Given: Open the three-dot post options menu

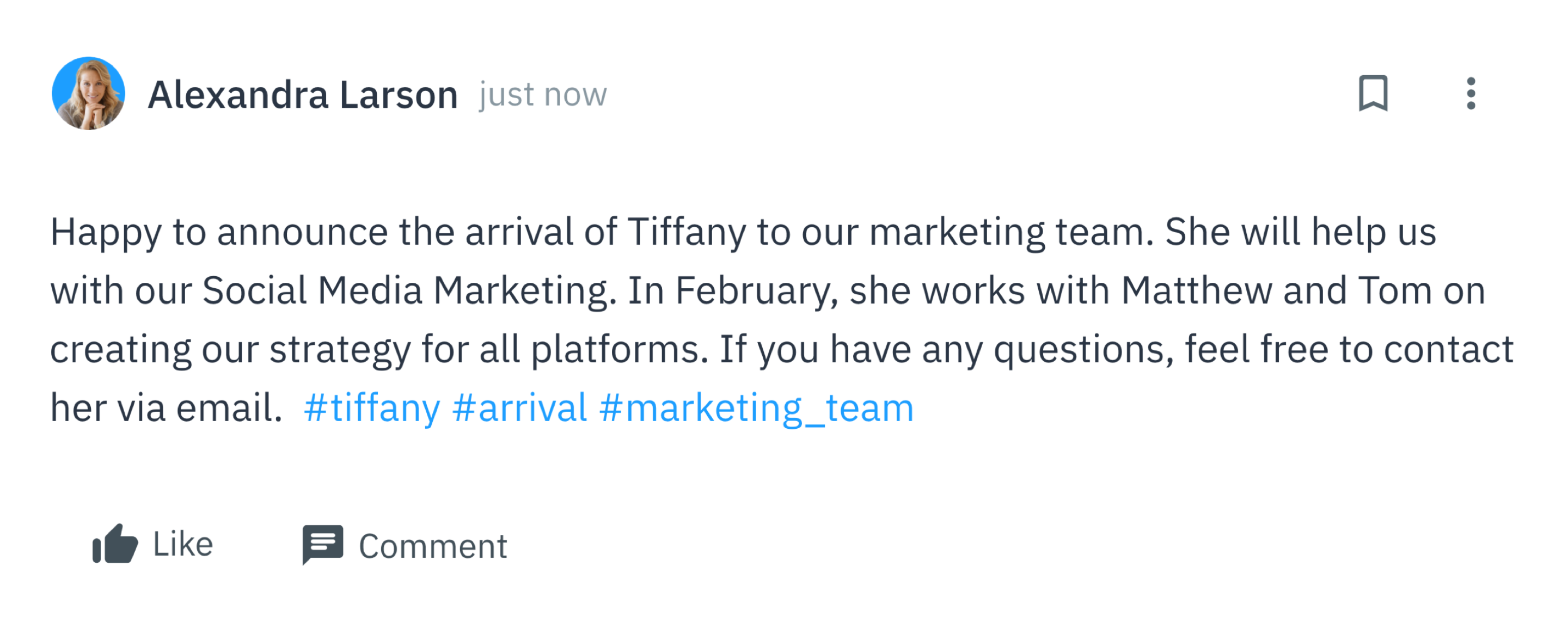Looking at the screenshot, I should pyautogui.click(x=1471, y=94).
